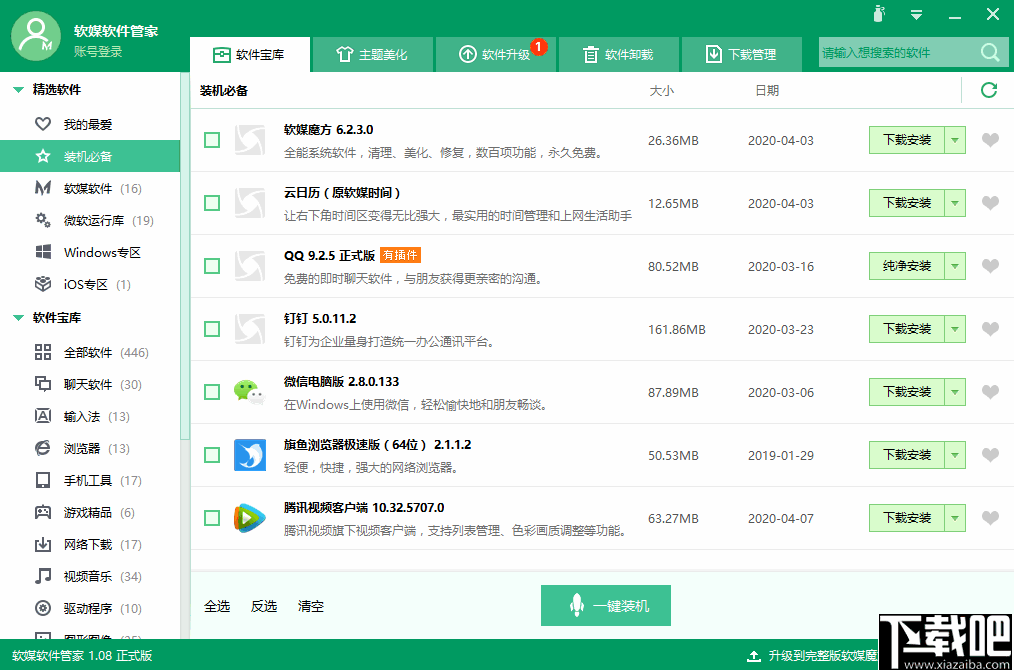Open 驱动程序 driver category
The height and width of the screenshot is (670, 1014).
(90, 609)
